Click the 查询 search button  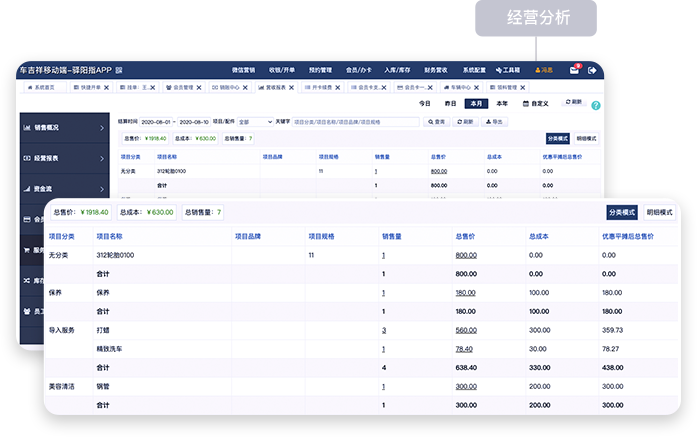436,121
